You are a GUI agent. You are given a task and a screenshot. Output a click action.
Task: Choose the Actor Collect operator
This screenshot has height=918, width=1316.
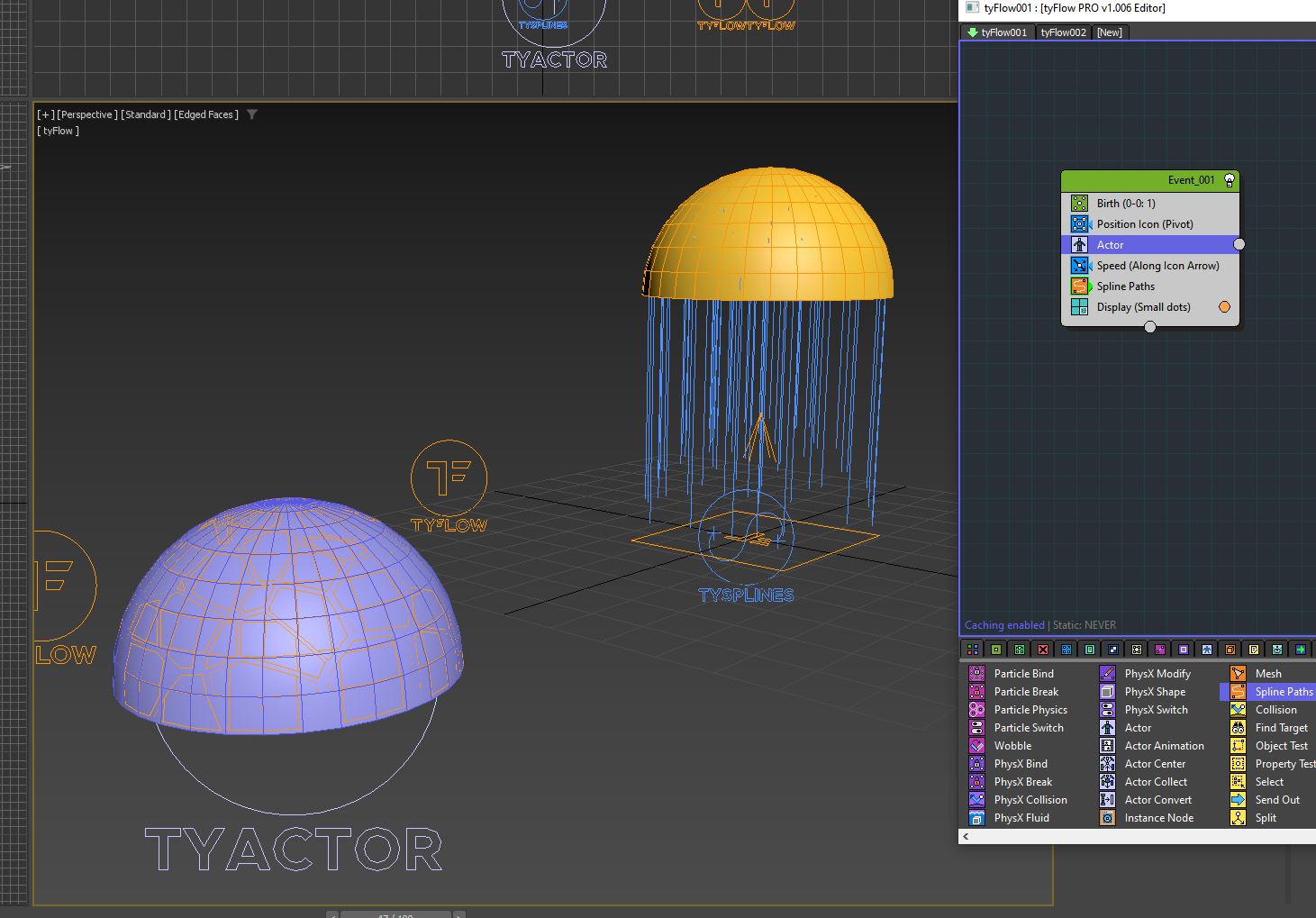pos(1143,782)
